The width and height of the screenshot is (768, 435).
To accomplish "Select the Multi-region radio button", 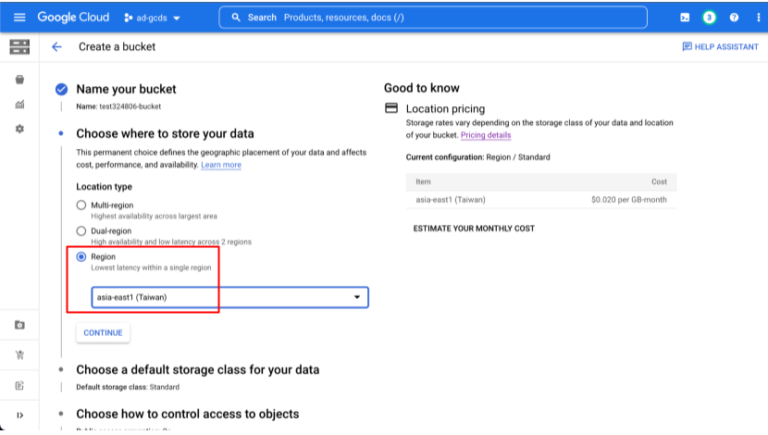I will point(81,205).
